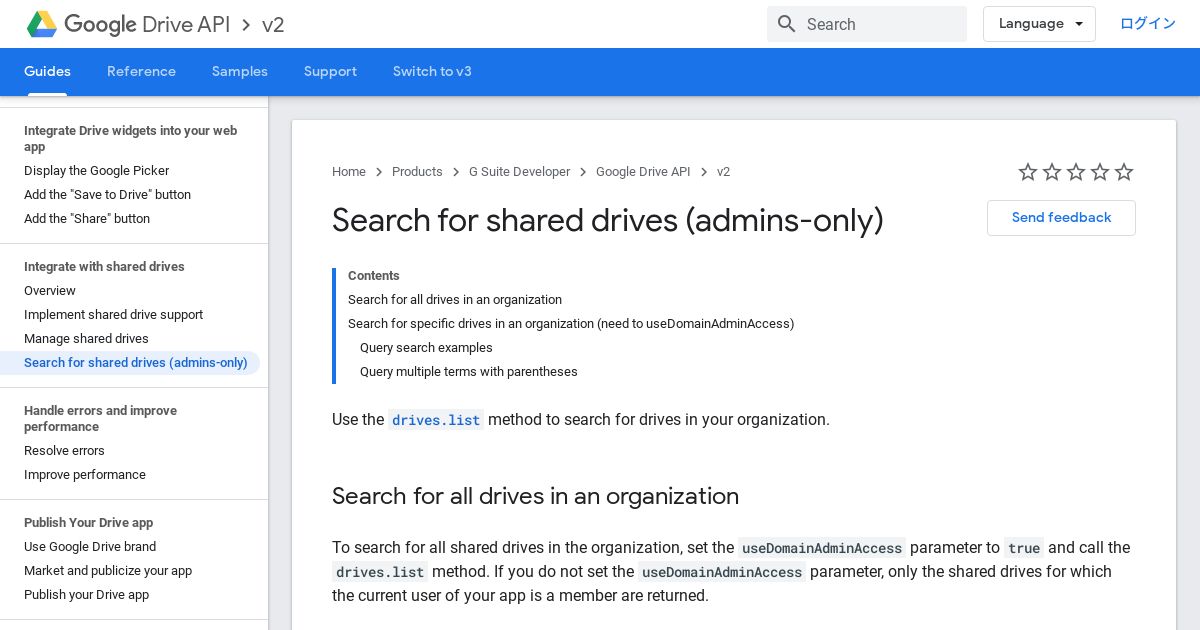Rate the page one star
Viewport: 1200px width, 630px height.
point(1028,172)
